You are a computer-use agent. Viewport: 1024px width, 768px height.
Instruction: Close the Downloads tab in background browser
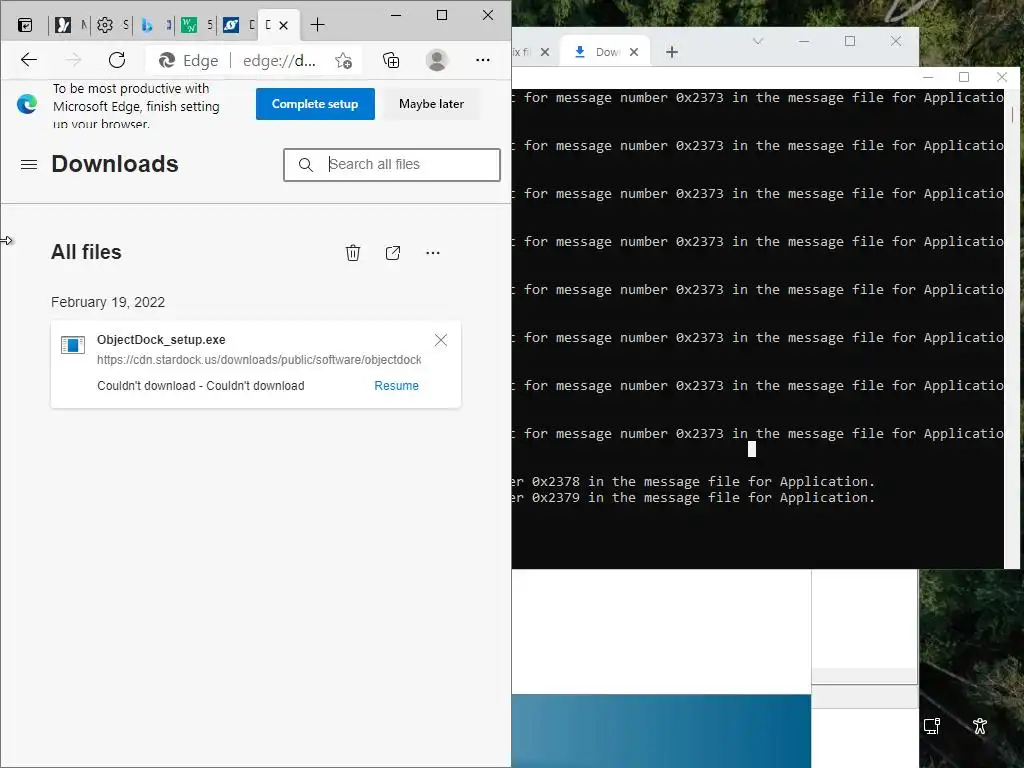(633, 52)
